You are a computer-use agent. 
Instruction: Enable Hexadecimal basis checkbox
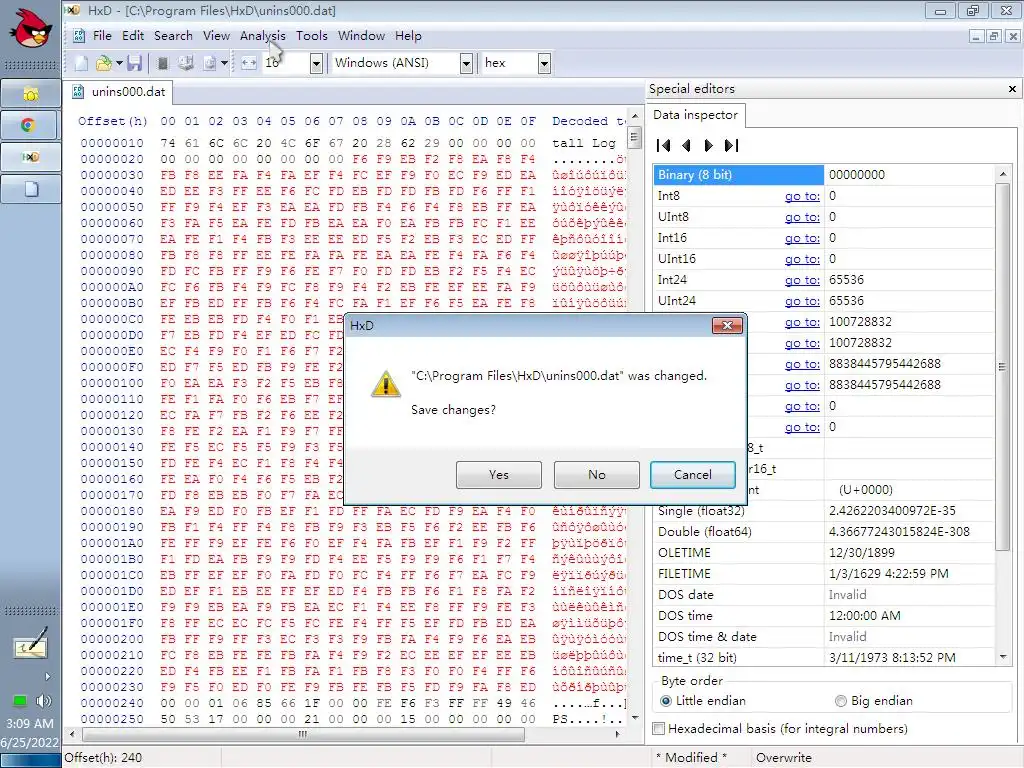click(659, 728)
